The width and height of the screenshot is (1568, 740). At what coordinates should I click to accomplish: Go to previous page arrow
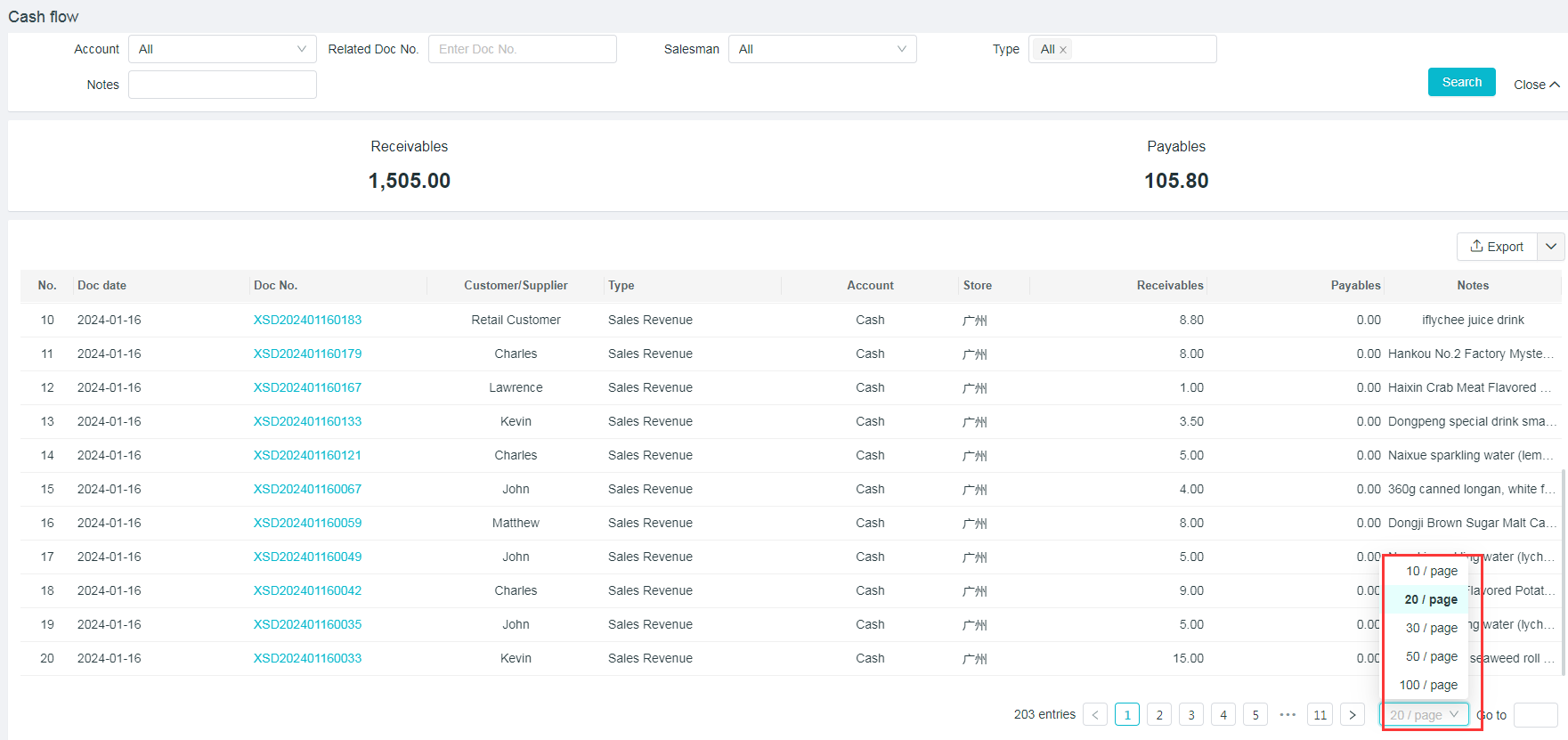pos(1095,715)
